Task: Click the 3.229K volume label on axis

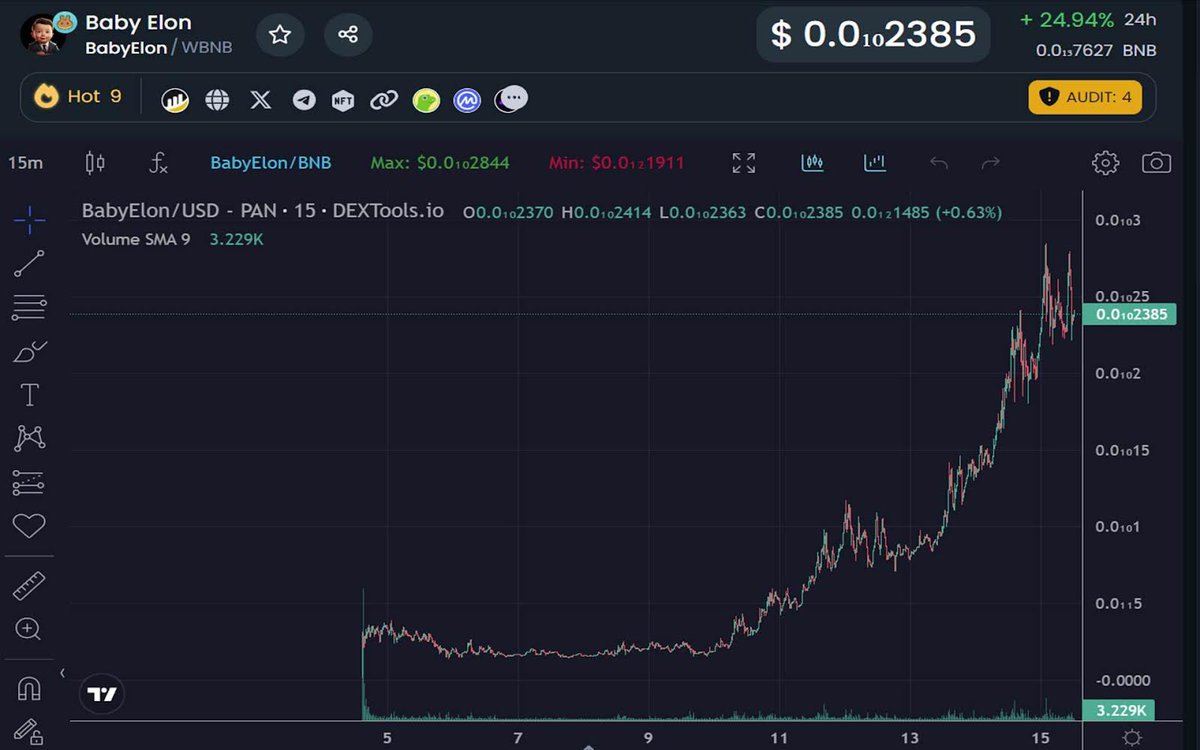Action: pos(1120,711)
